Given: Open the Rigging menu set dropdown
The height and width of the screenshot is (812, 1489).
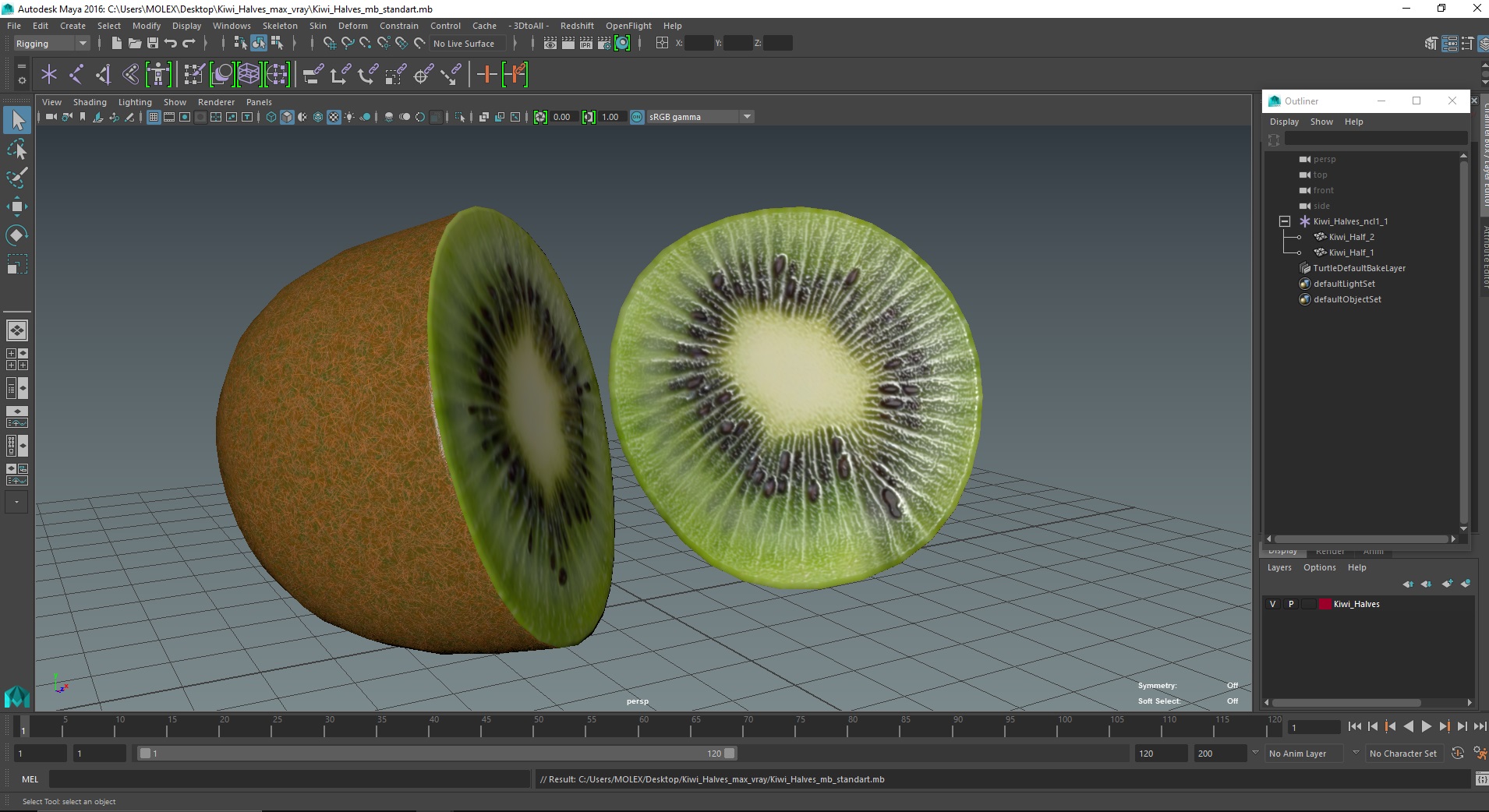Looking at the screenshot, I should pos(51,44).
